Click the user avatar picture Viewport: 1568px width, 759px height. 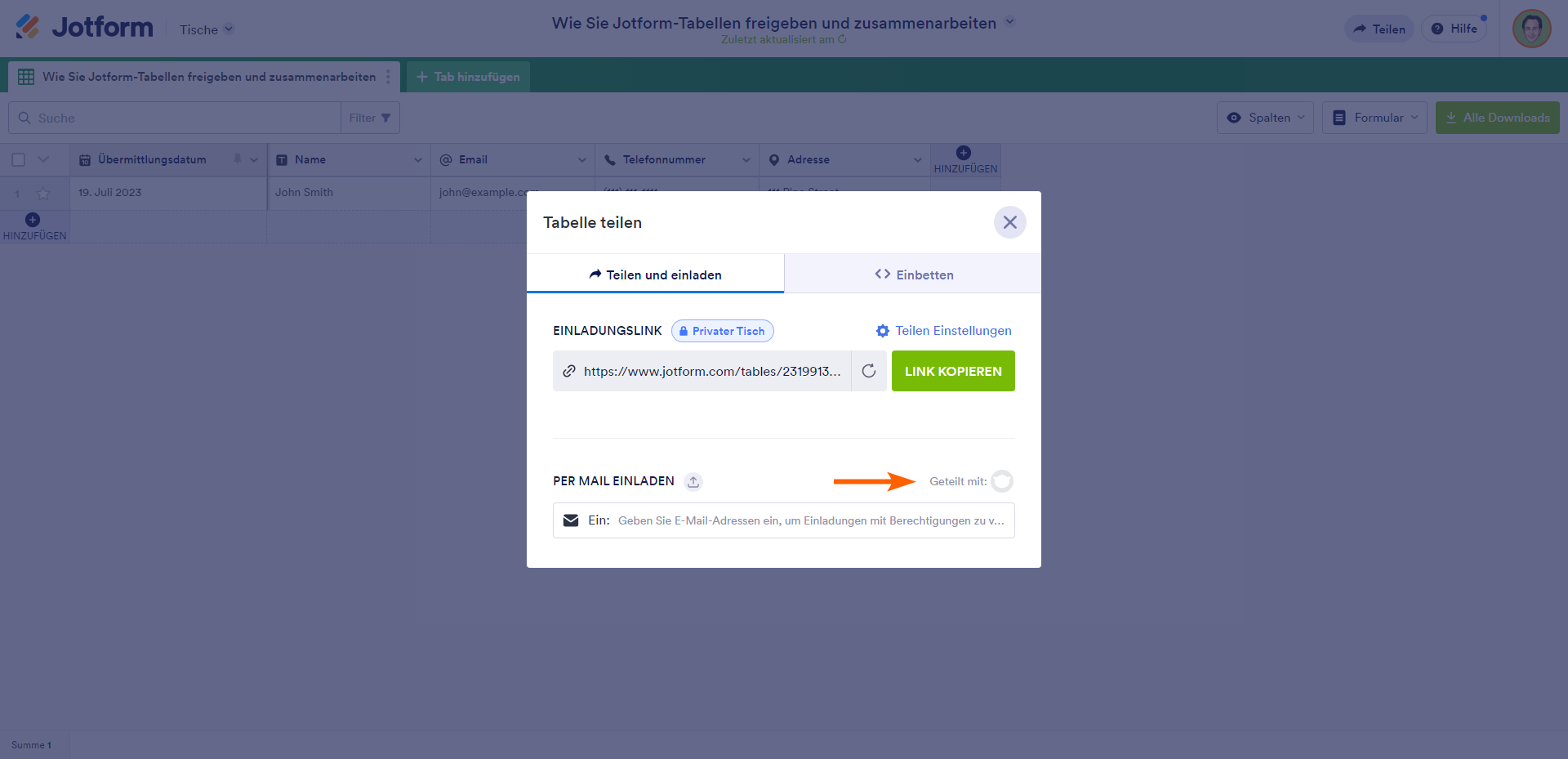1531,29
